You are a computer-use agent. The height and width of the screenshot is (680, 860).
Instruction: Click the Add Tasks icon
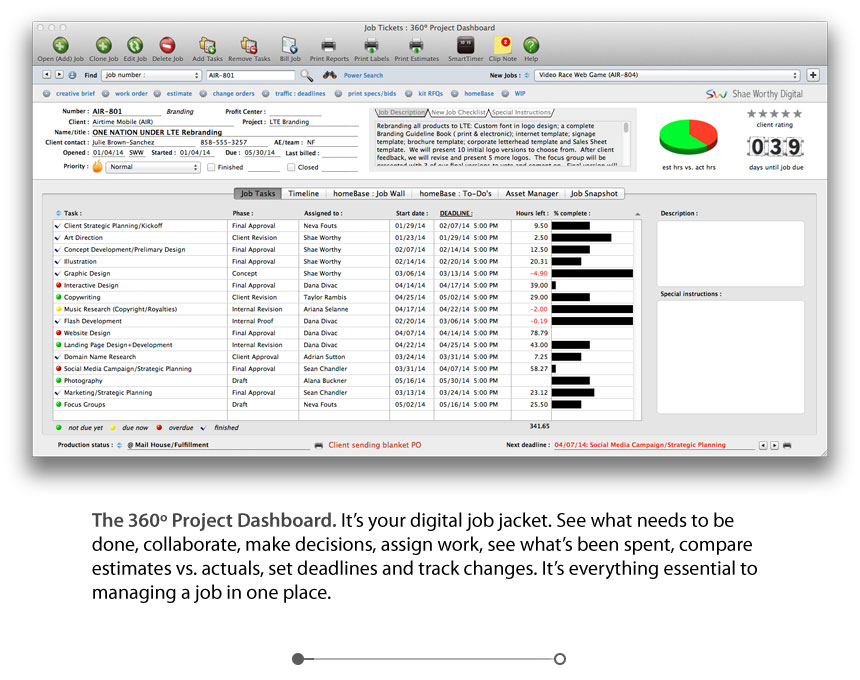coord(207,45)
